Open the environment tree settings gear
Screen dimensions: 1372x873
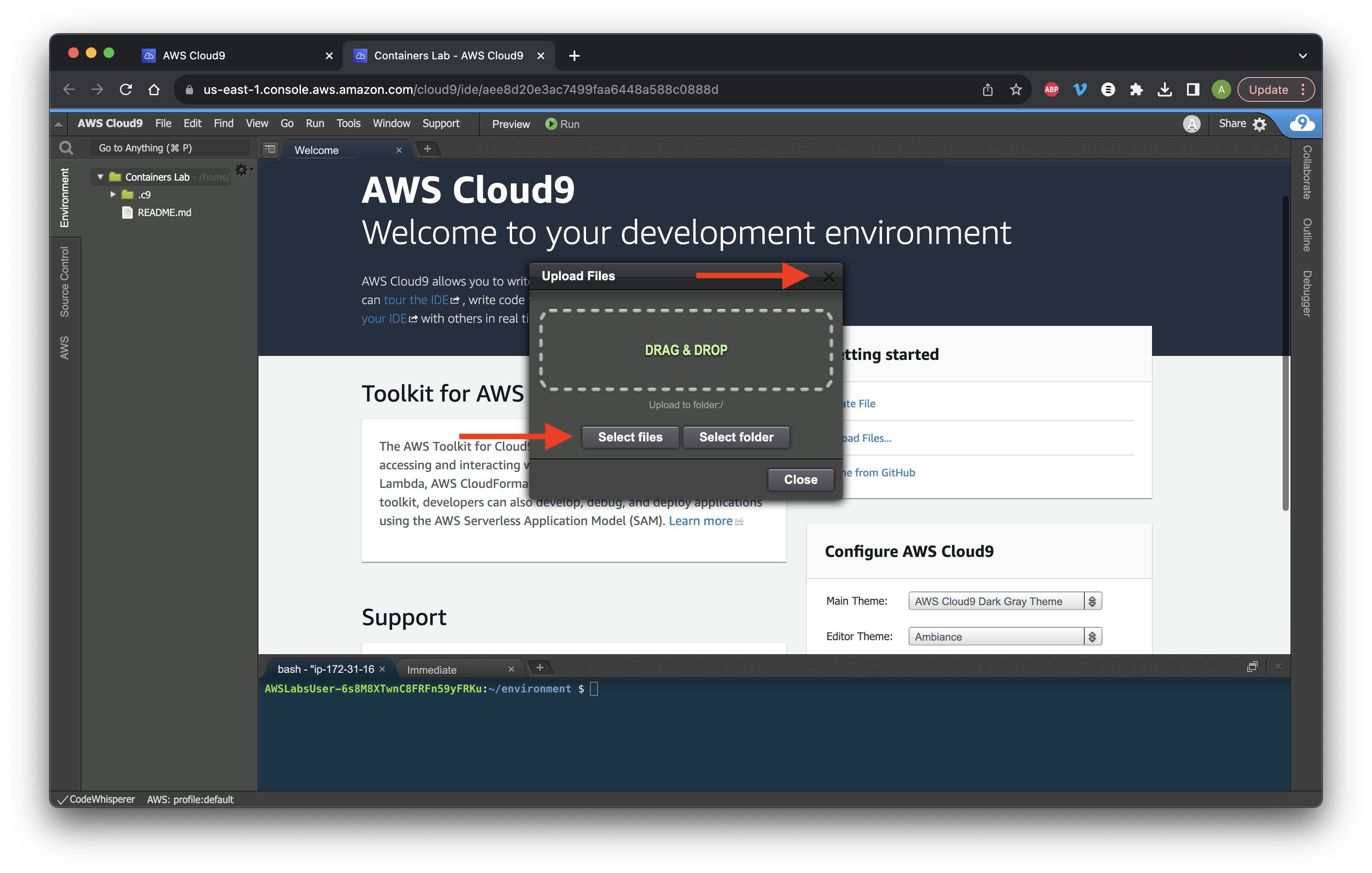pos(243,170)
